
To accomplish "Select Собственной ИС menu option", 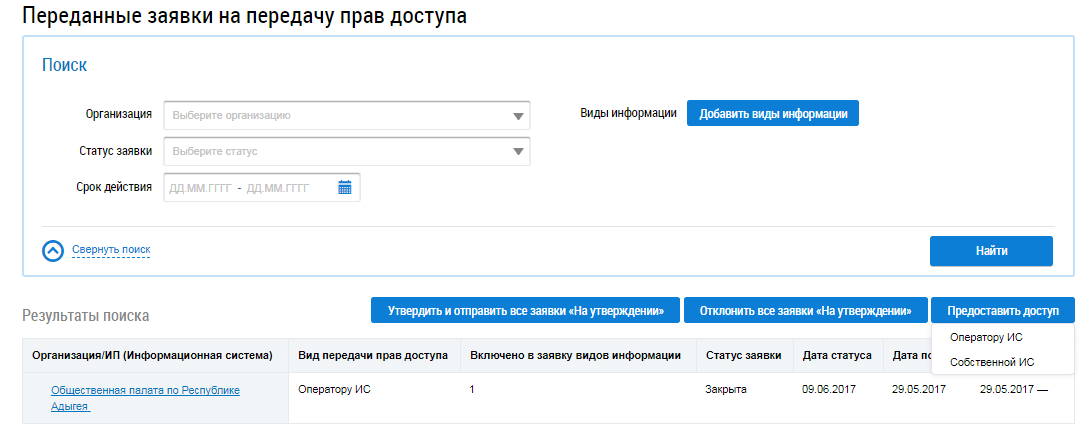I will [x=991, y=362].
